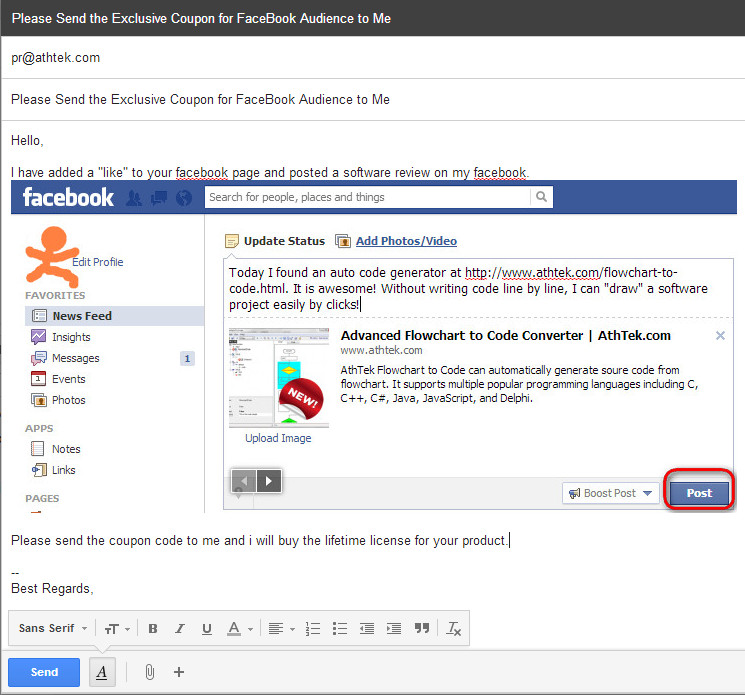
Task: Click the Links icon
Action: pyautogui.click(x=39, y=470)
